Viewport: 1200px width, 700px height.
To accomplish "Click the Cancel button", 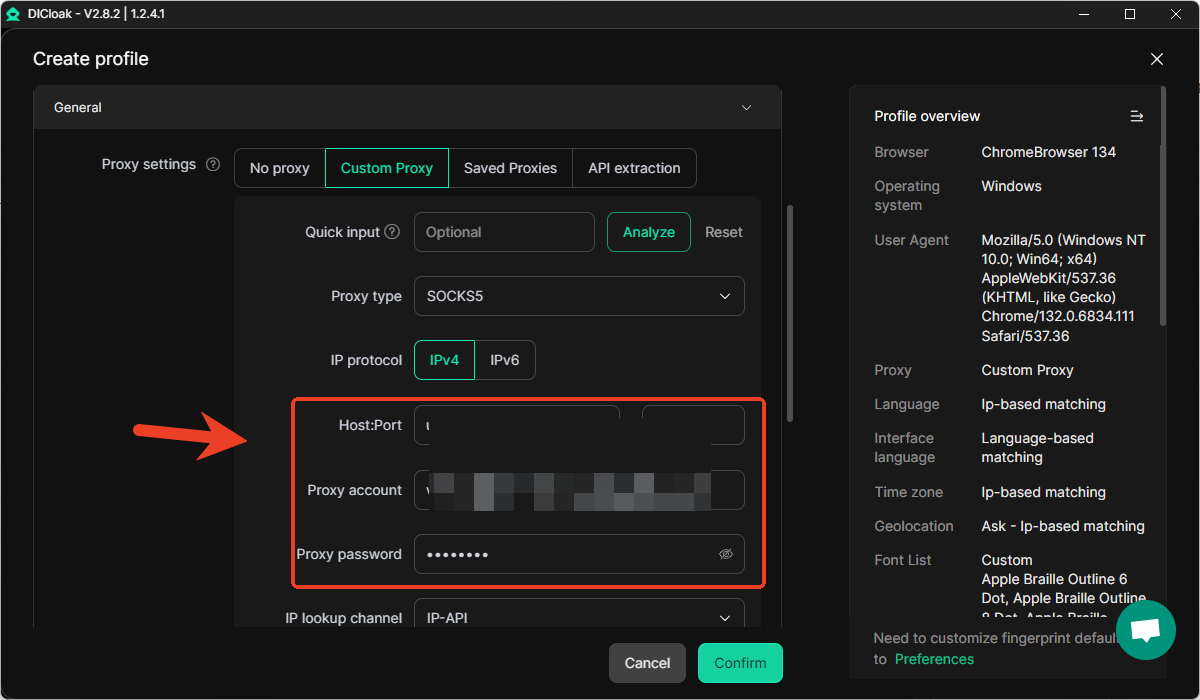I will click(x=647, y=663).
